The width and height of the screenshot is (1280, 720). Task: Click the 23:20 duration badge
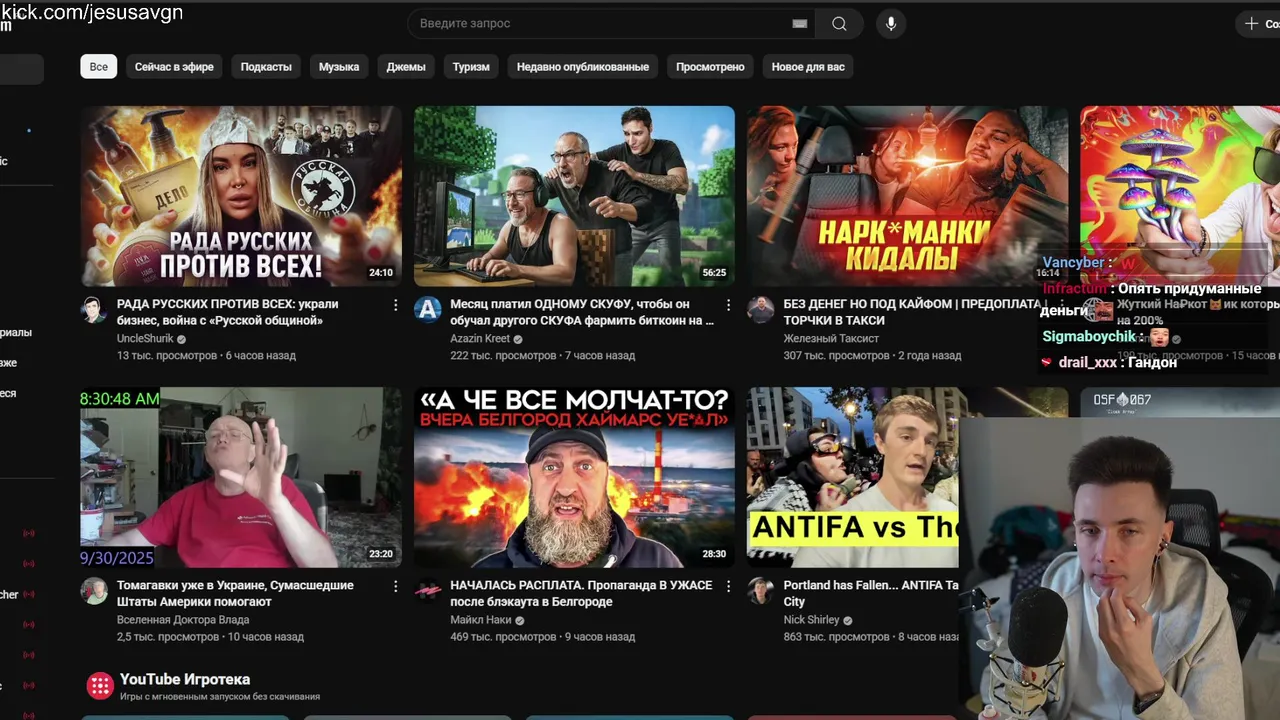pos(381,553)
